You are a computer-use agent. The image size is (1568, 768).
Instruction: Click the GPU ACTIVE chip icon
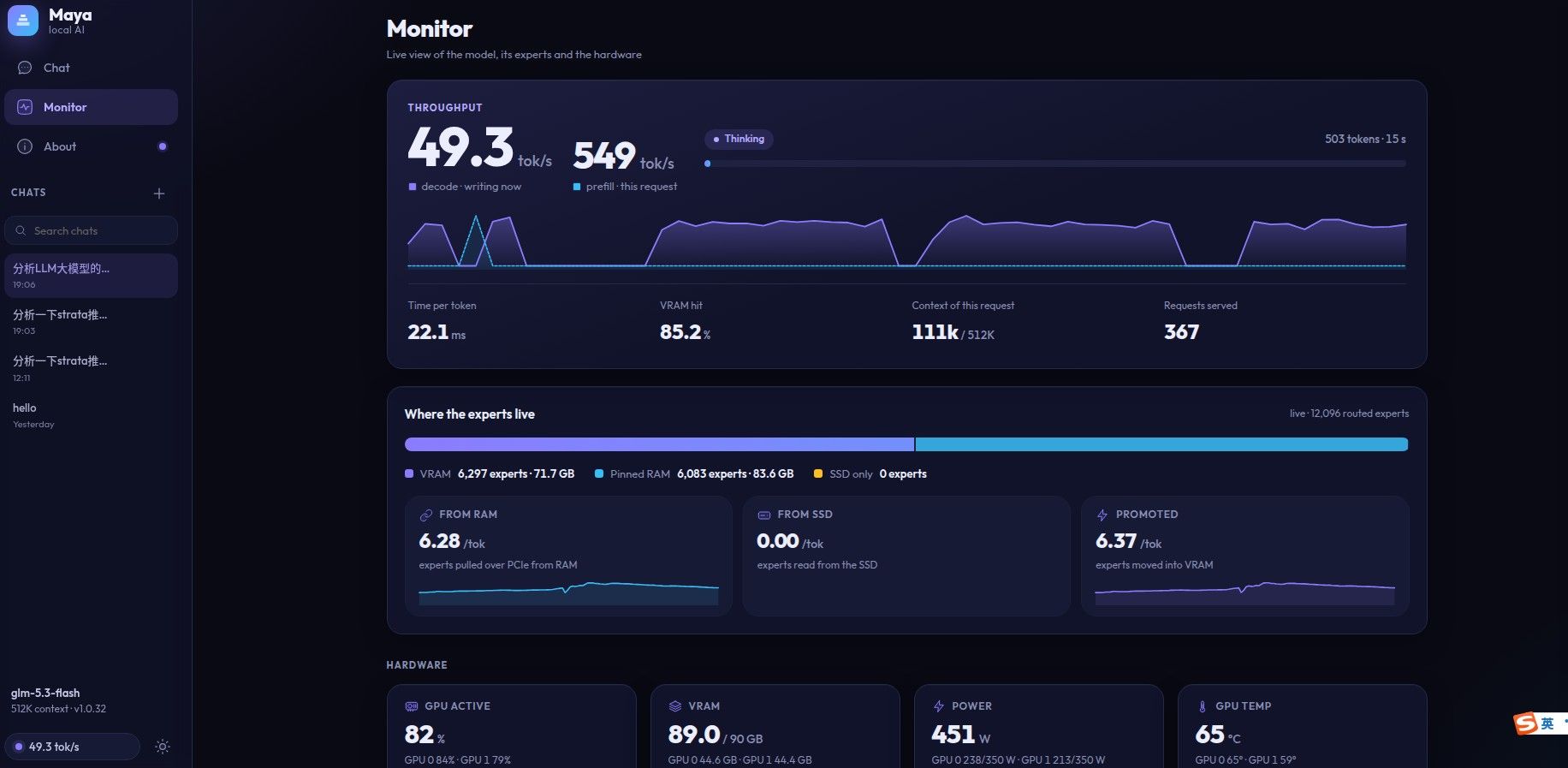[412, 706]
